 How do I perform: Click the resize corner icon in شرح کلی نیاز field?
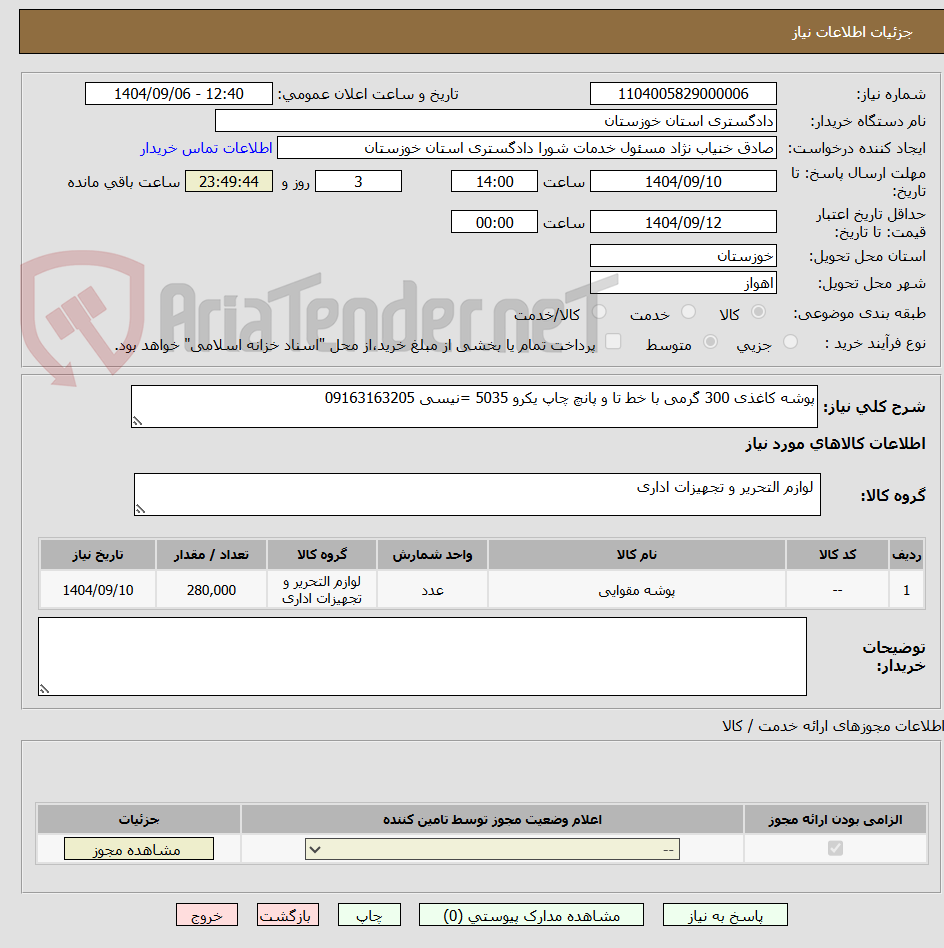coord(138,417)
